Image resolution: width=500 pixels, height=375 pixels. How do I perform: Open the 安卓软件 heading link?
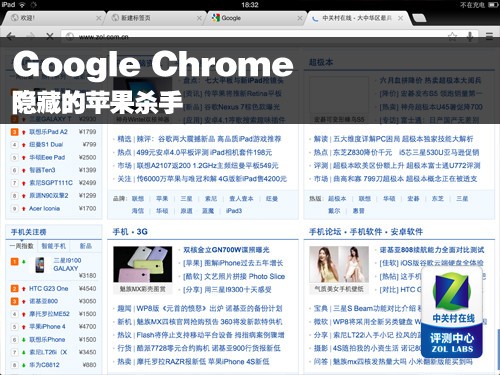pyautogui.click(x=407, y=232)
